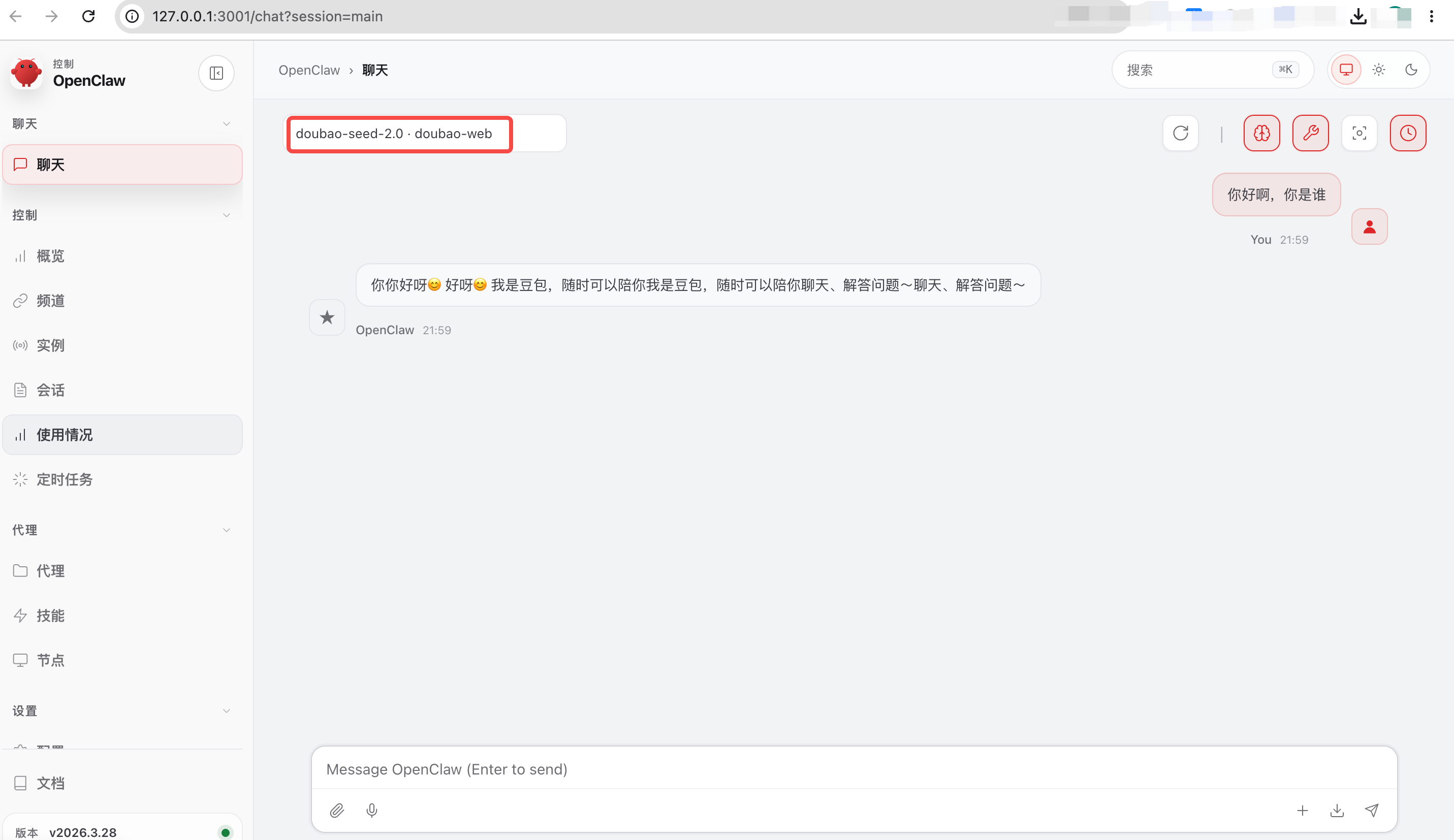Collapse the 代理 sidebar section
The height and width of the screenshot is (840, 1454).
(x=122, y=530)
